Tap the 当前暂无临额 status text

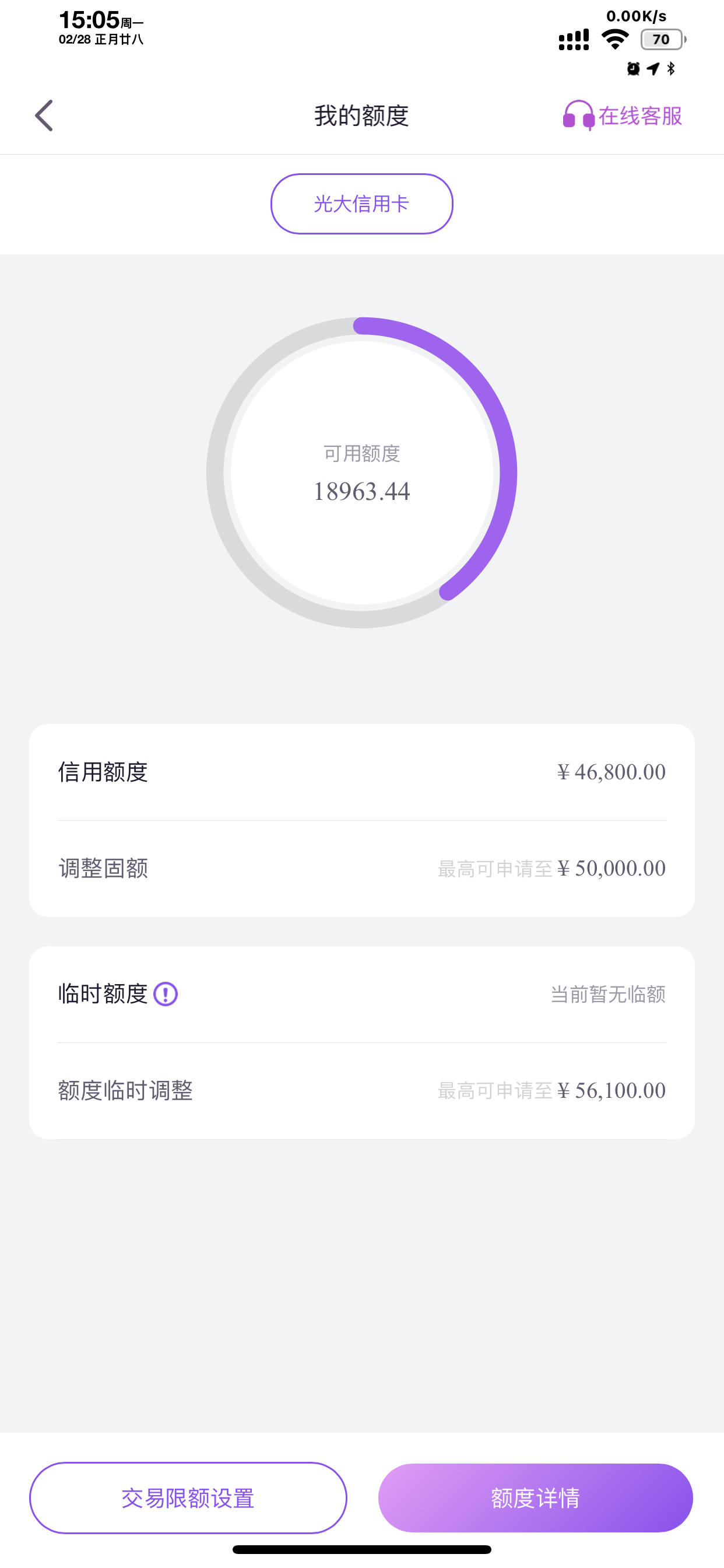(608, 994)
